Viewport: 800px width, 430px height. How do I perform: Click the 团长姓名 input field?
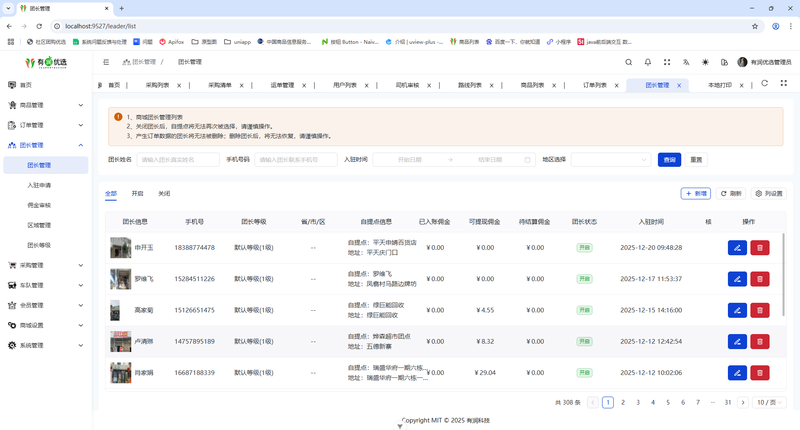pos(178,159)
